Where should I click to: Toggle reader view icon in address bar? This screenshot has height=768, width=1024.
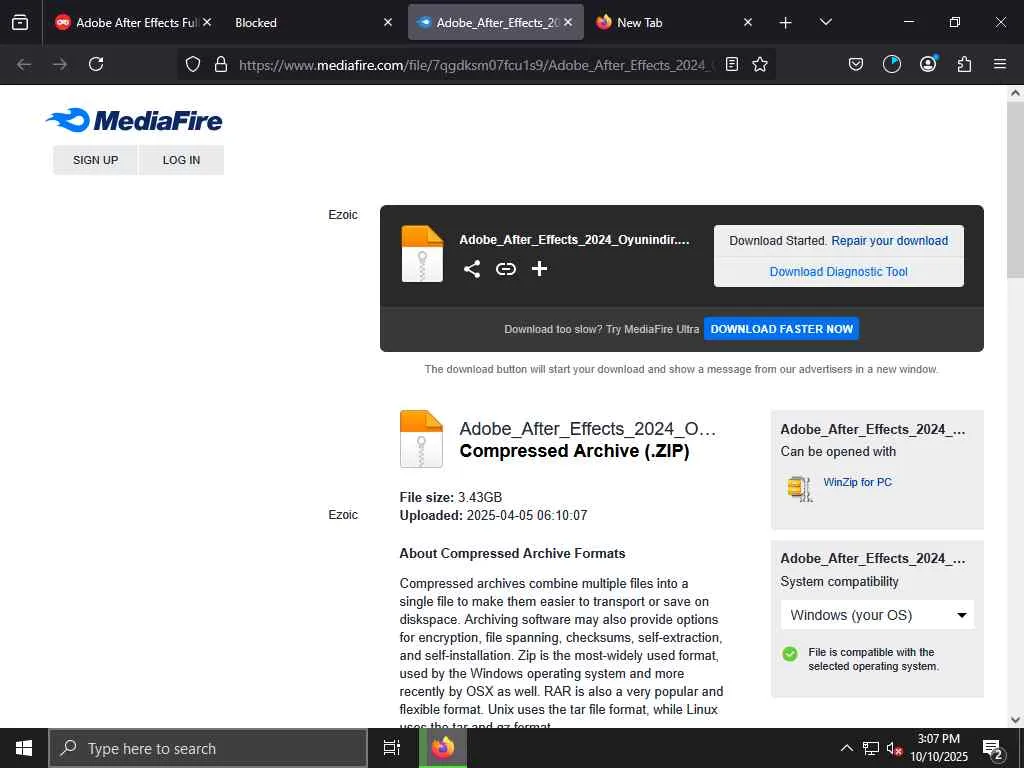pyautogui.click(x=732, y=64)
